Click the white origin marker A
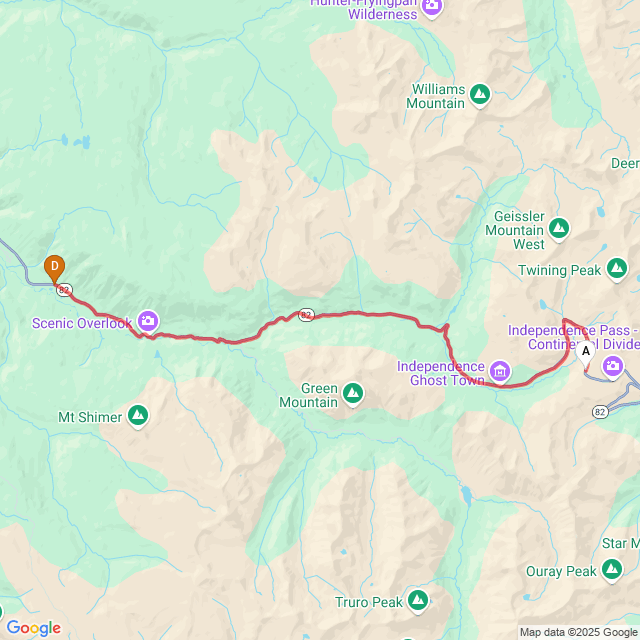Image resolution: width=640 pixels, height=640 pixels. (586, 353)
